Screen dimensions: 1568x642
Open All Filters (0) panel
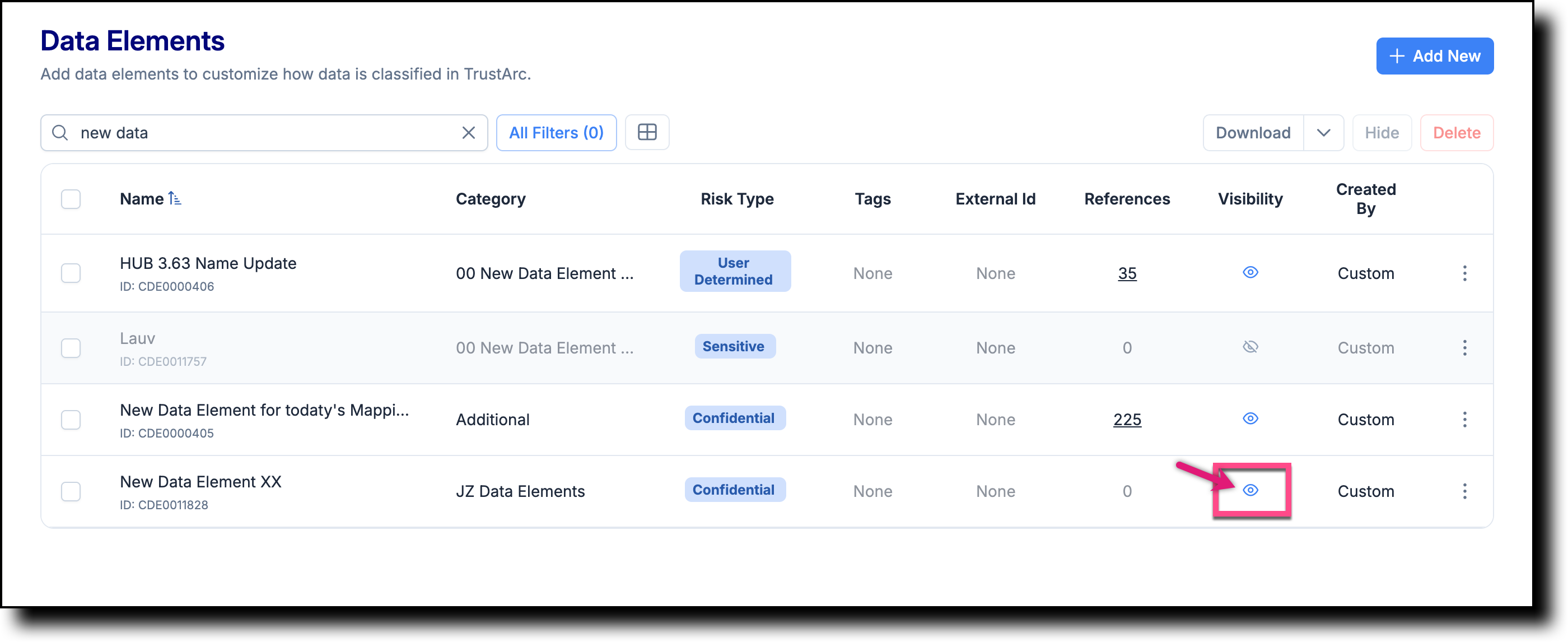pyautogui.click(x=556, y=133)
